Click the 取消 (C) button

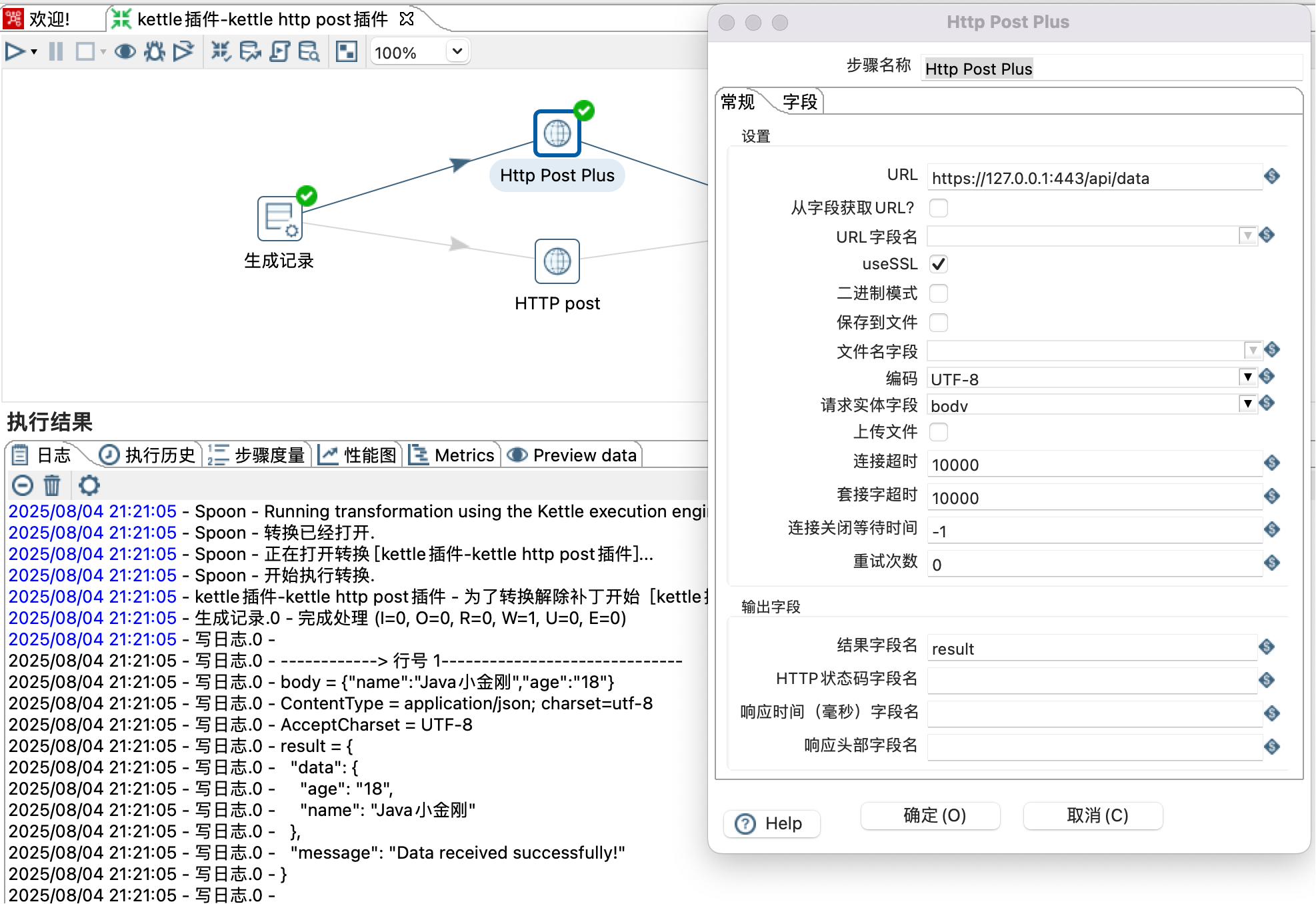tap(1093, 815)
